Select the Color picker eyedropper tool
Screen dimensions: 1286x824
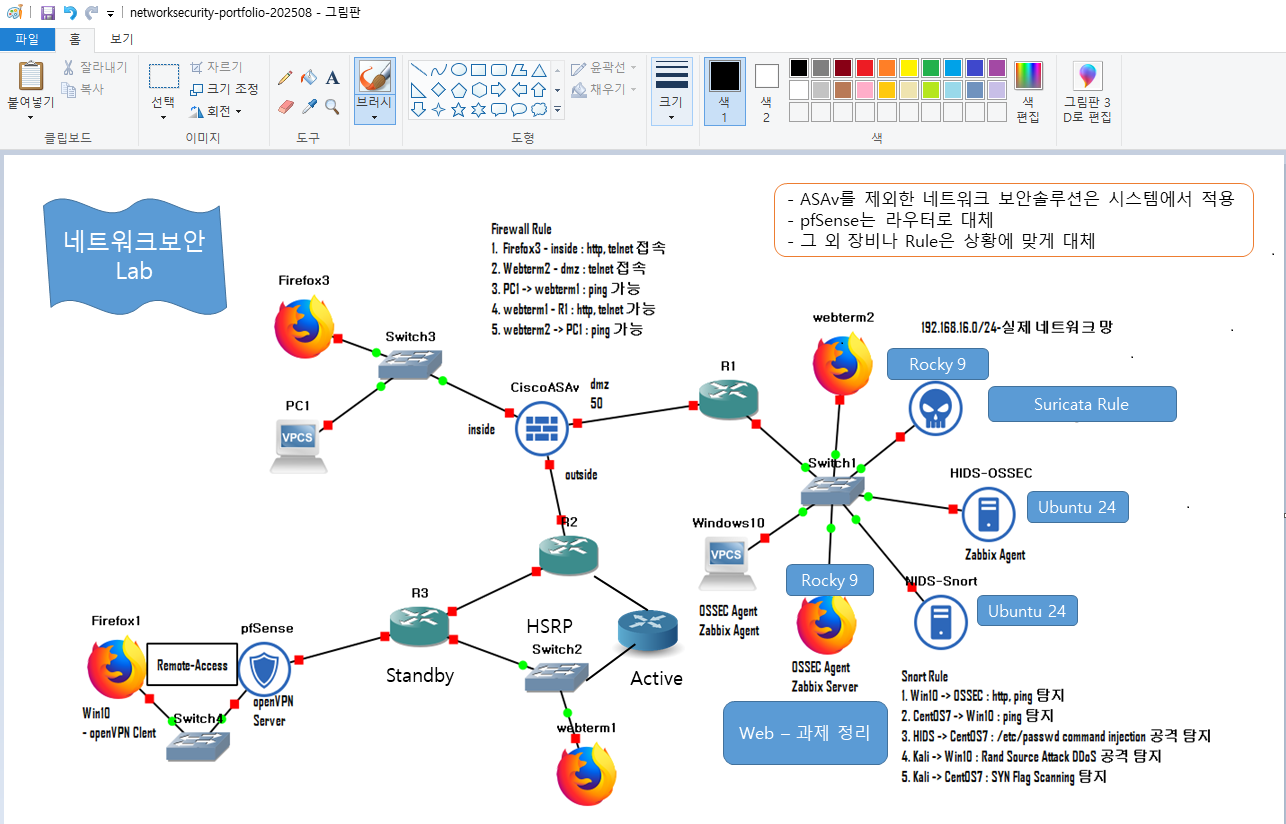(309, 106)
